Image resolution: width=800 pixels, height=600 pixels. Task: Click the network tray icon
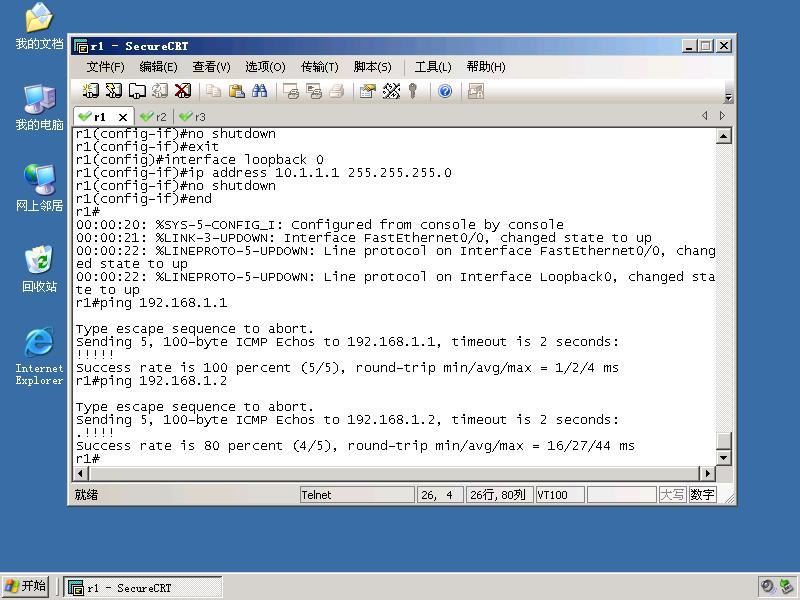[x=786, y=587]
